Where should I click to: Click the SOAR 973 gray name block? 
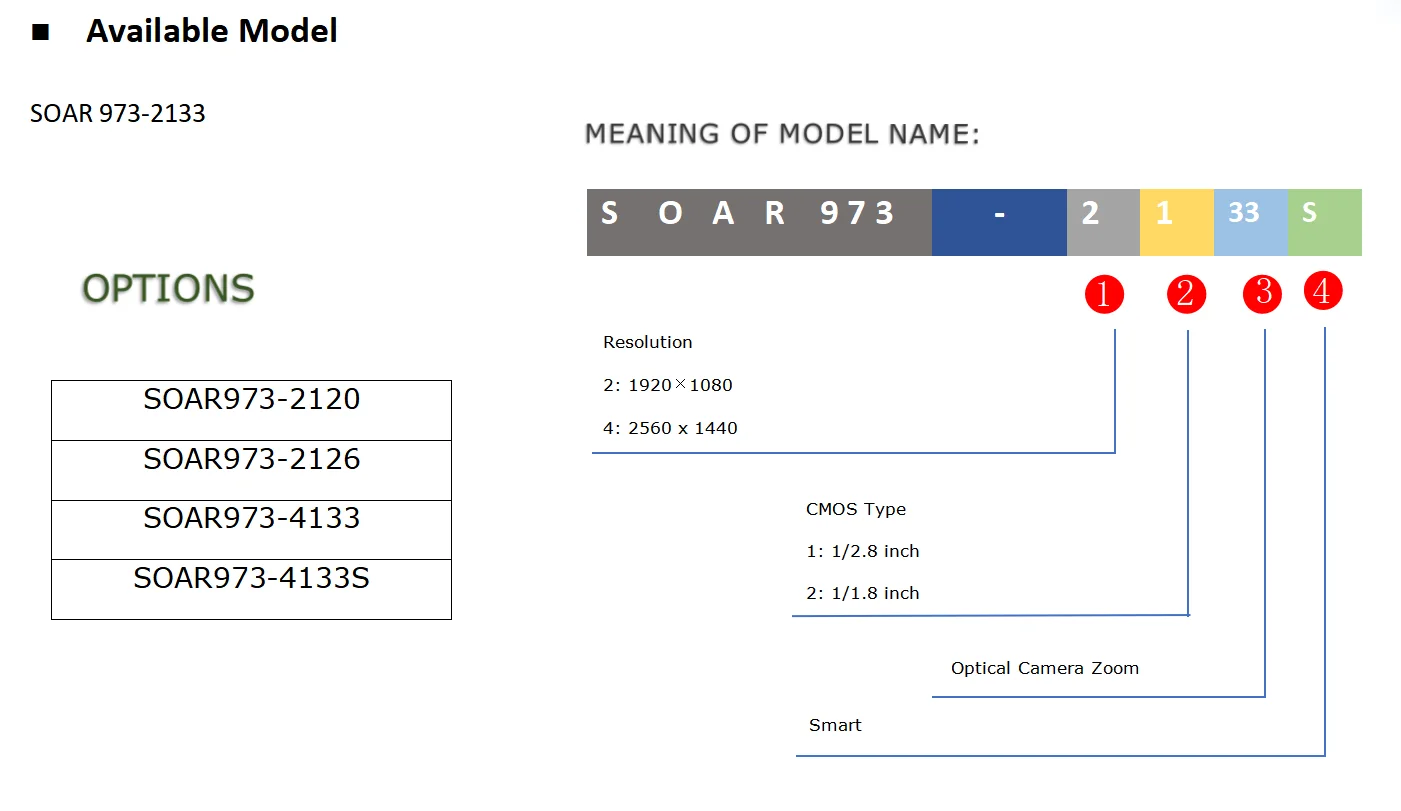pyautogui.click(x=759, y=222)
